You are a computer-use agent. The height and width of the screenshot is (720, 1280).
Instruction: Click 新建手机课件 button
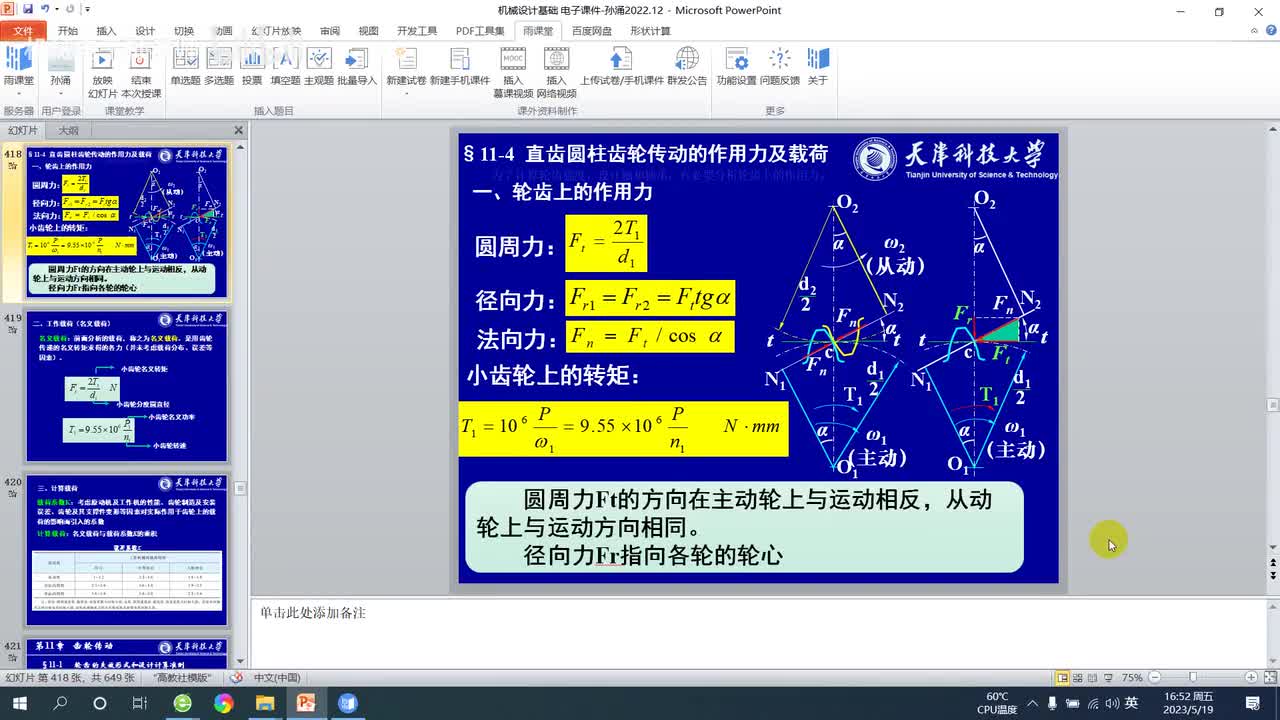460,67
